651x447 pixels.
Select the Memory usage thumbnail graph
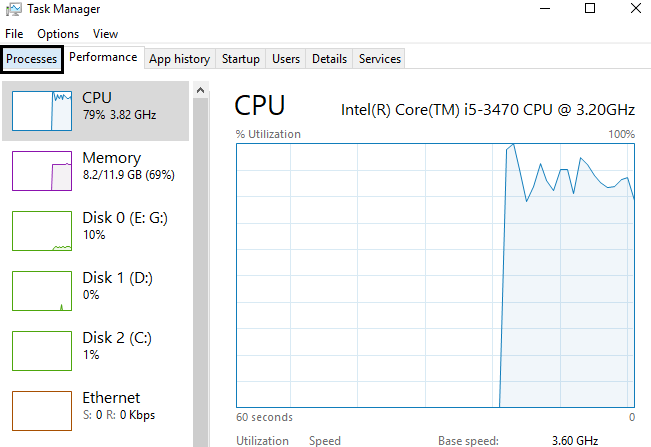pos(42,171)
